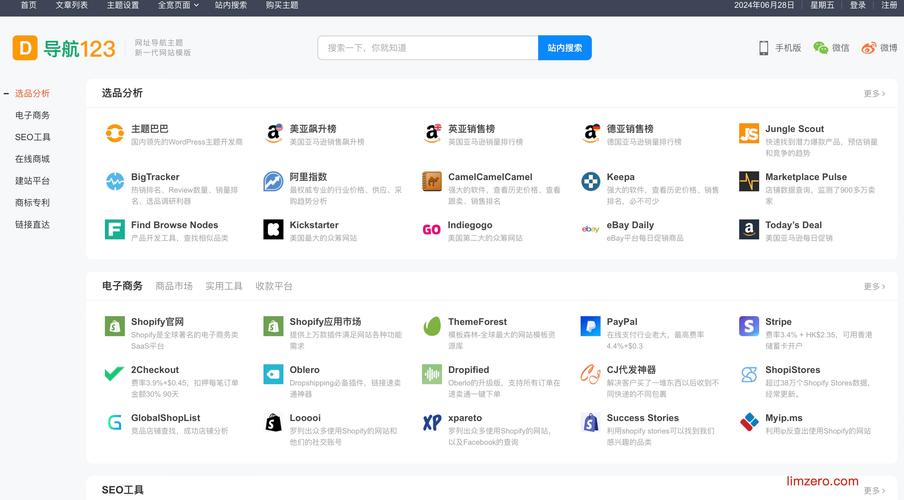Click the PayPal logo icon

tap(590, 326)
